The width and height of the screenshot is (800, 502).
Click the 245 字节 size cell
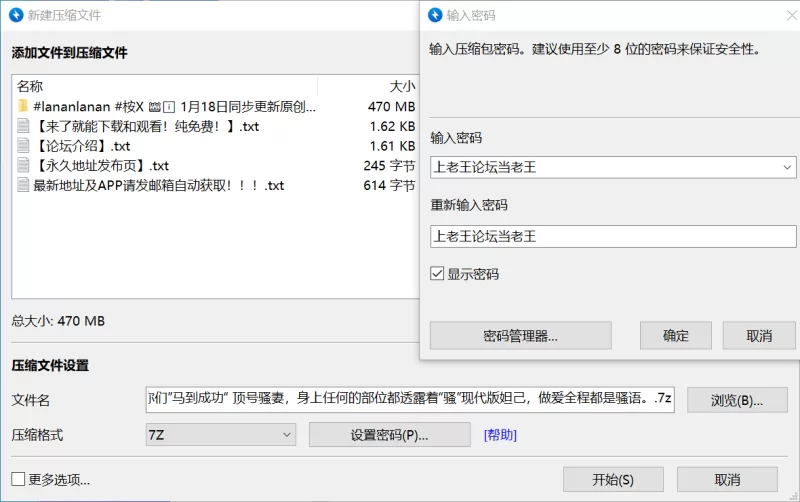coord(389,165)
